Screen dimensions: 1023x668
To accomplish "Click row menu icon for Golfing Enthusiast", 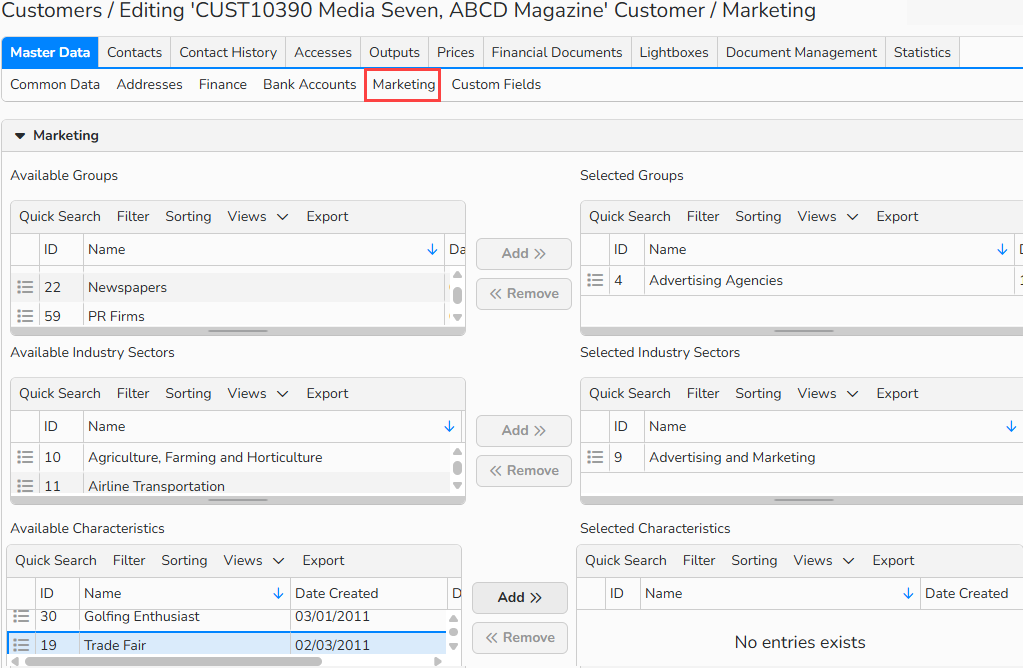I will pyautogui.click(x=21, y=616).
